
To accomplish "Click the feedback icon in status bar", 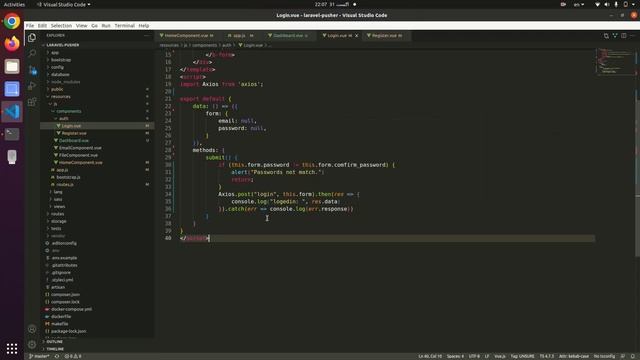I will [x=623, y=356].
